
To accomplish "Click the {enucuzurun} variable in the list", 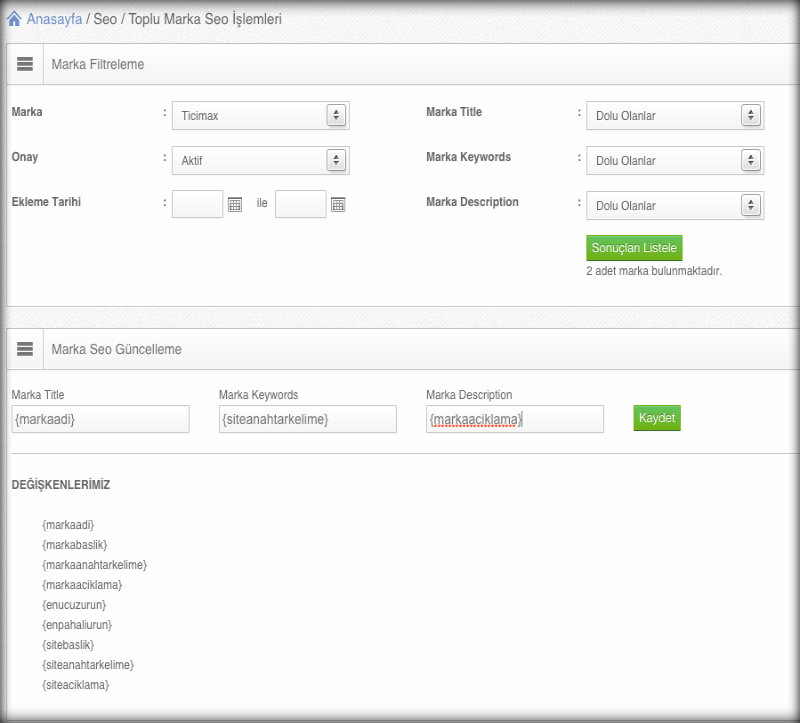I will [x=74, y=605].
